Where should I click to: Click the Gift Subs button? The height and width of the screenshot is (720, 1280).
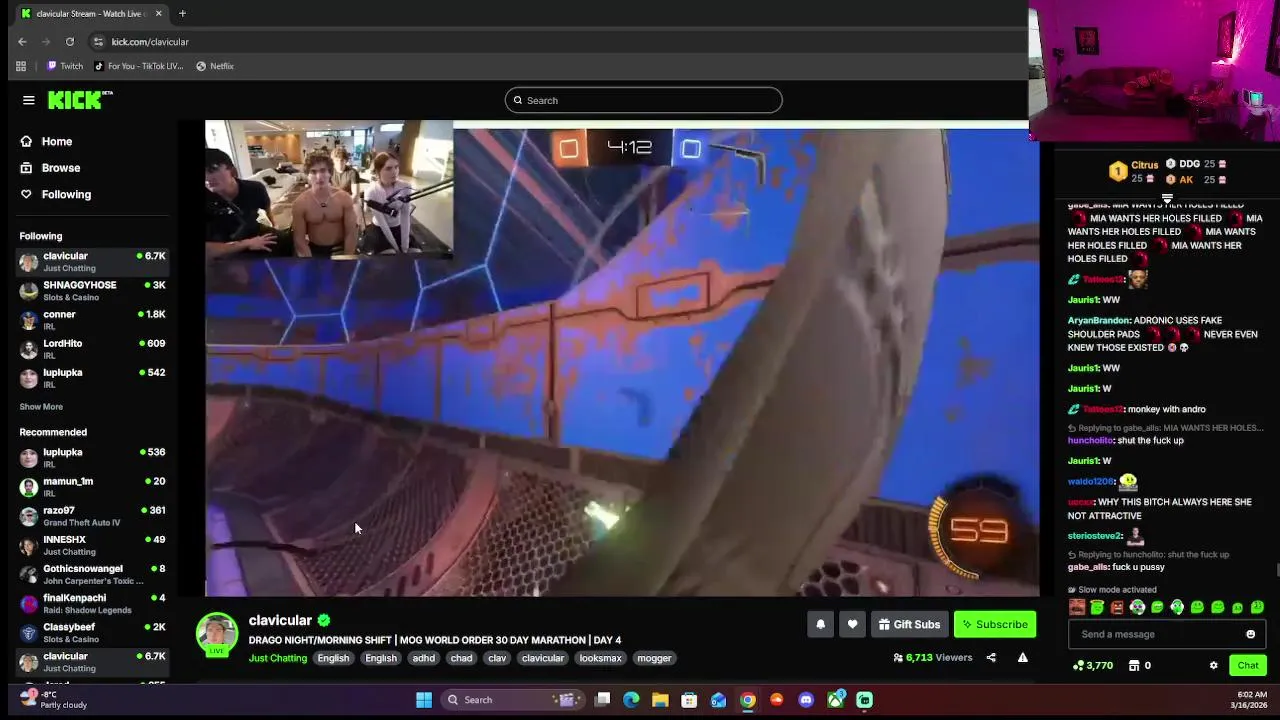click(909, 624)
